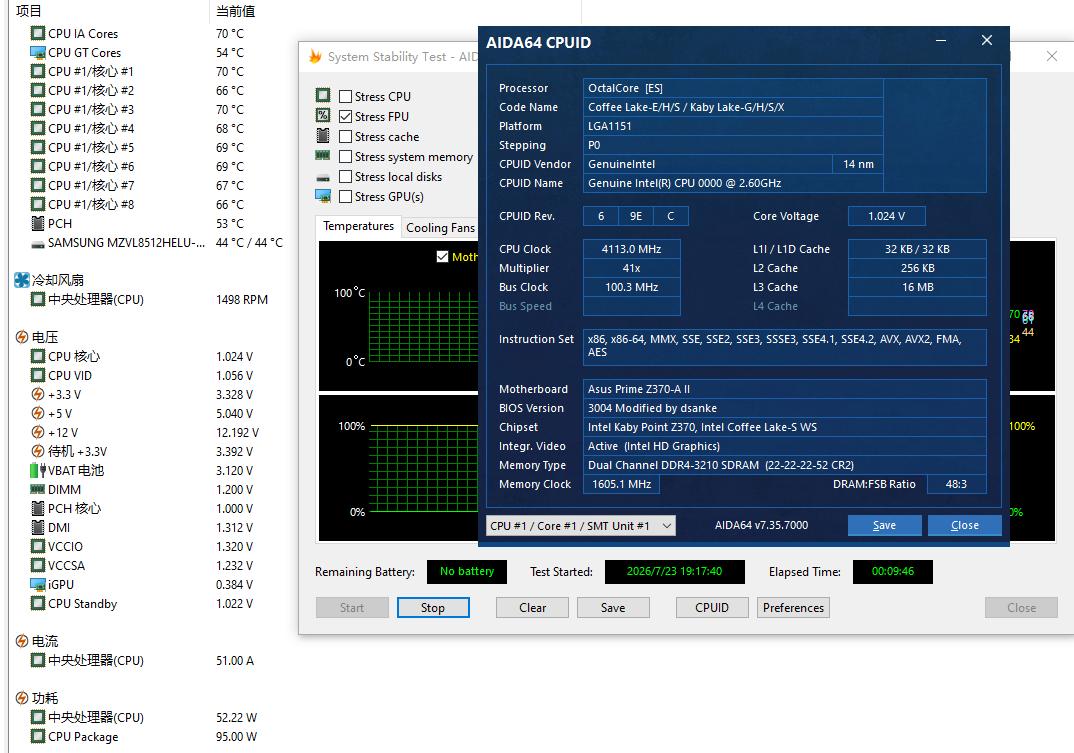The height and width of the screenshot is (753, 1074).
Task: Click the 4113.0 MHz CPU Clock field
Action: pyautogui.click(x=632, y=249)
